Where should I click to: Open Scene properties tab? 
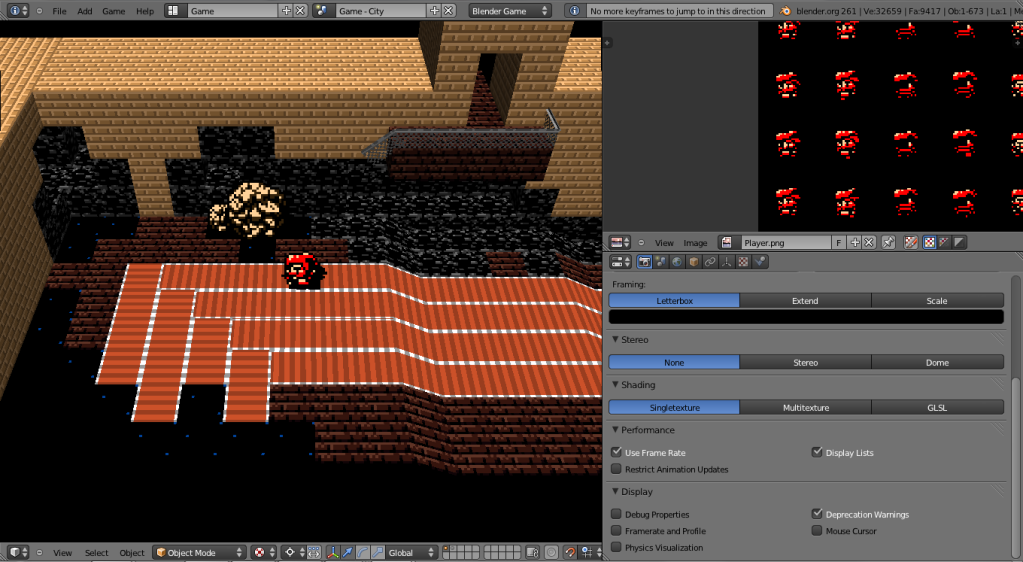[661, 262]
